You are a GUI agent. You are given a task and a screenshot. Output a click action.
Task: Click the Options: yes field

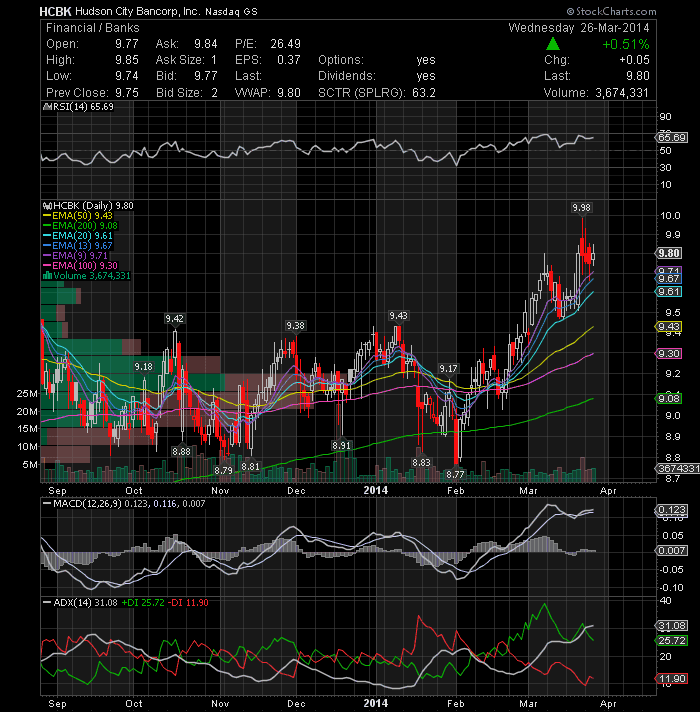pyautogui.click(x=377, y=60)
